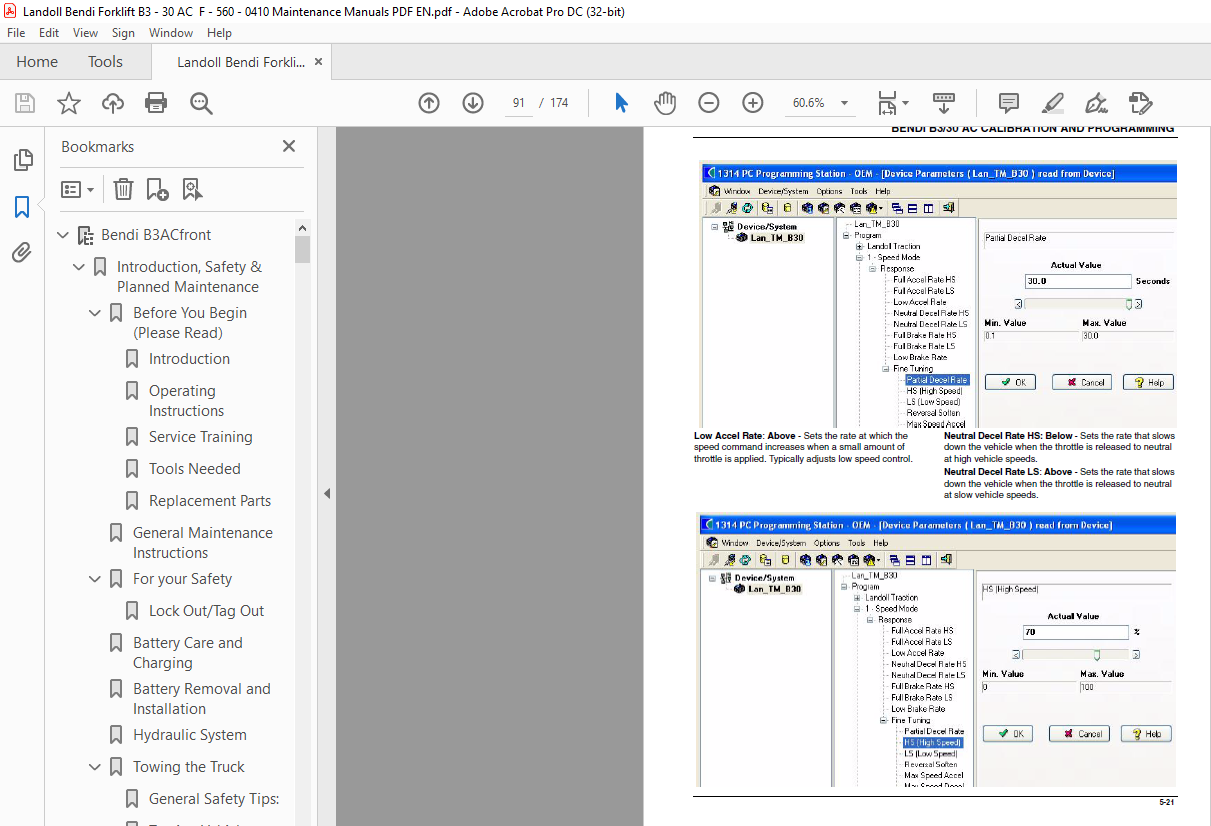The height and width of the screenshot is (826, 1211).
Task: Open the Window menu
Action: [x=171, y=33]
